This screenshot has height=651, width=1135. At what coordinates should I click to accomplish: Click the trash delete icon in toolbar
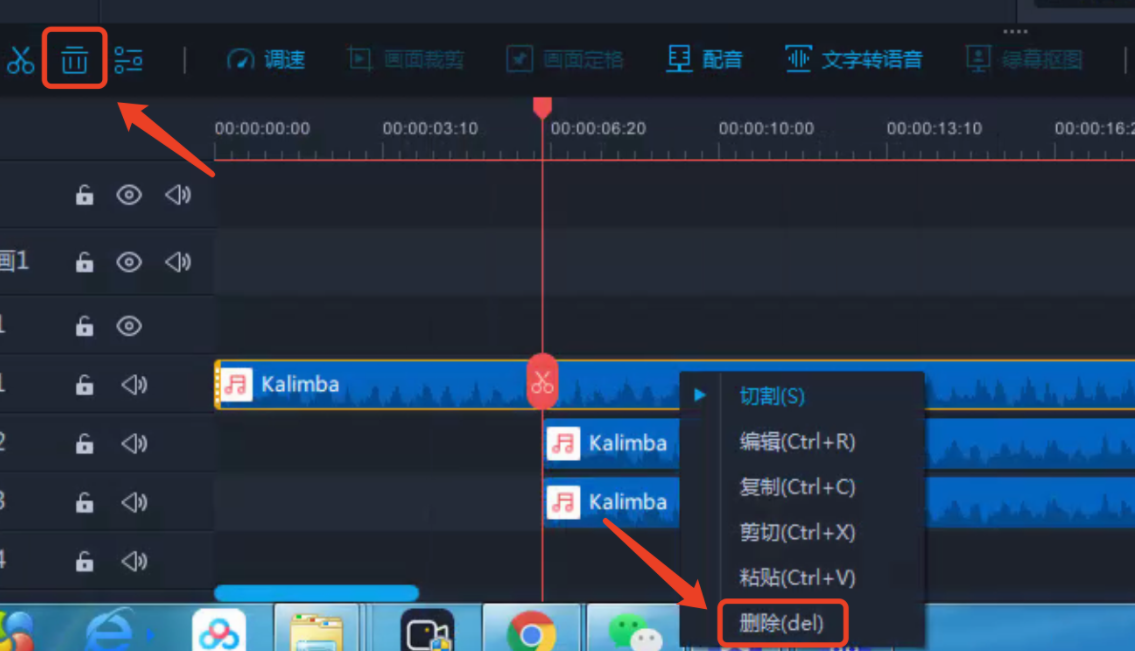[x=74, y=58]
